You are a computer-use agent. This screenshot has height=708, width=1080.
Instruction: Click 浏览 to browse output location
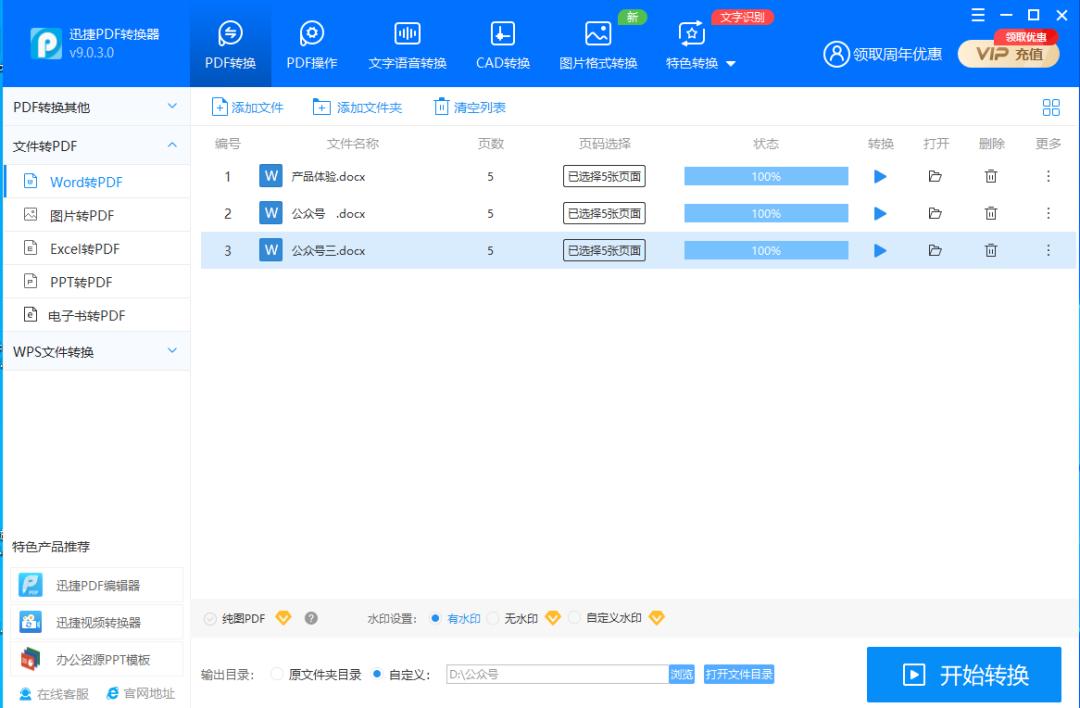coord(681,674)
